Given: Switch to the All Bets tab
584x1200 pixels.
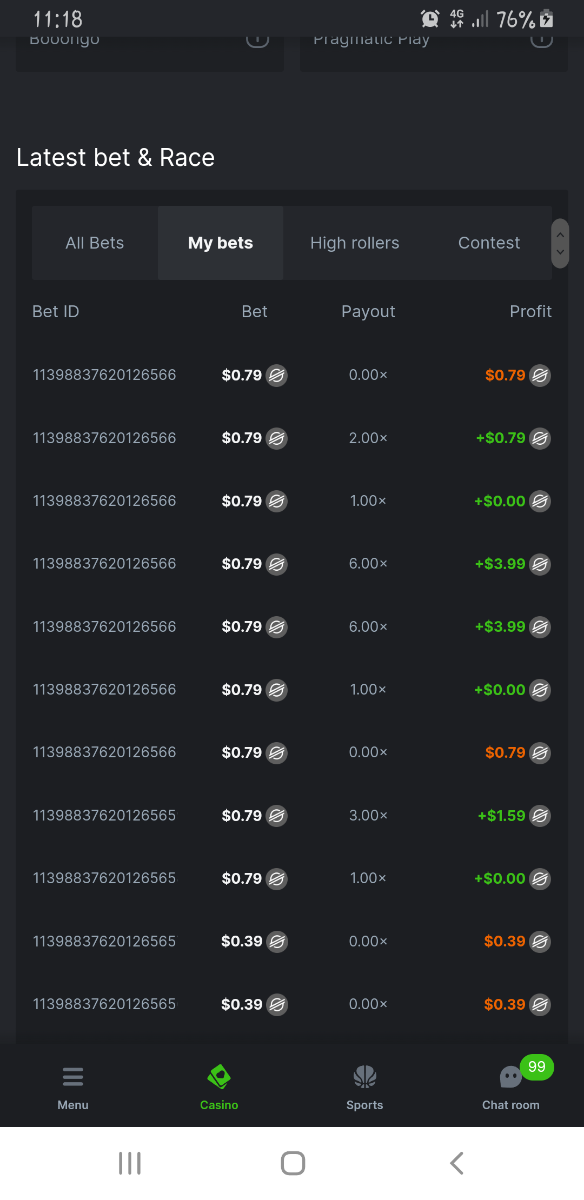Looking at the screenshot, I should click(95, 243).
